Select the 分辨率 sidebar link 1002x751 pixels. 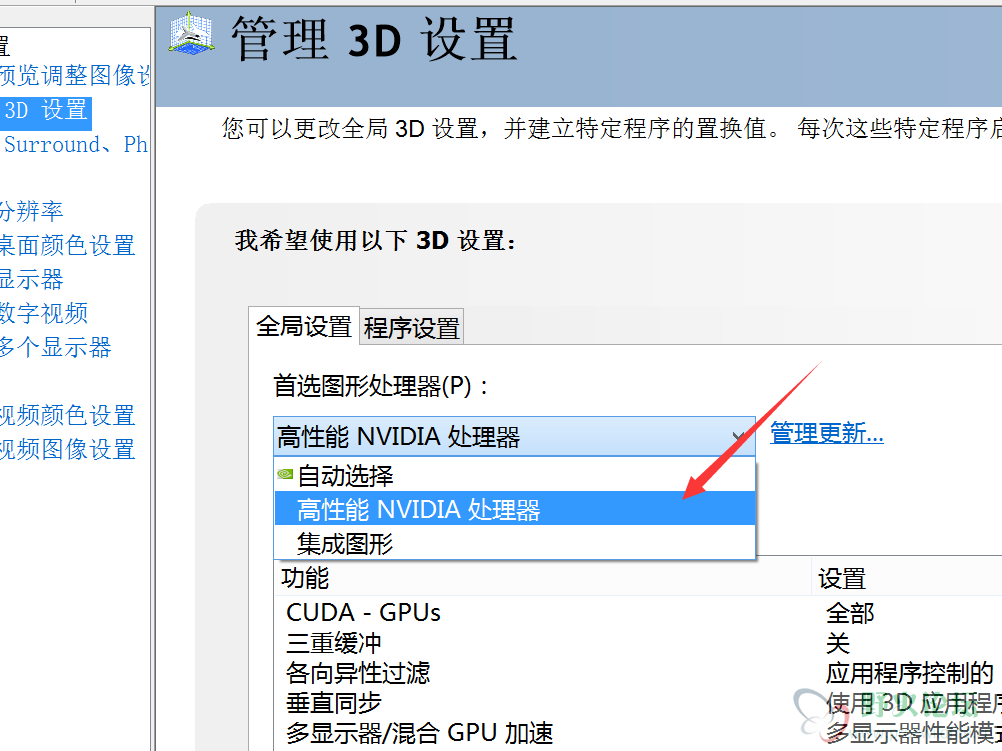(31, 211)
